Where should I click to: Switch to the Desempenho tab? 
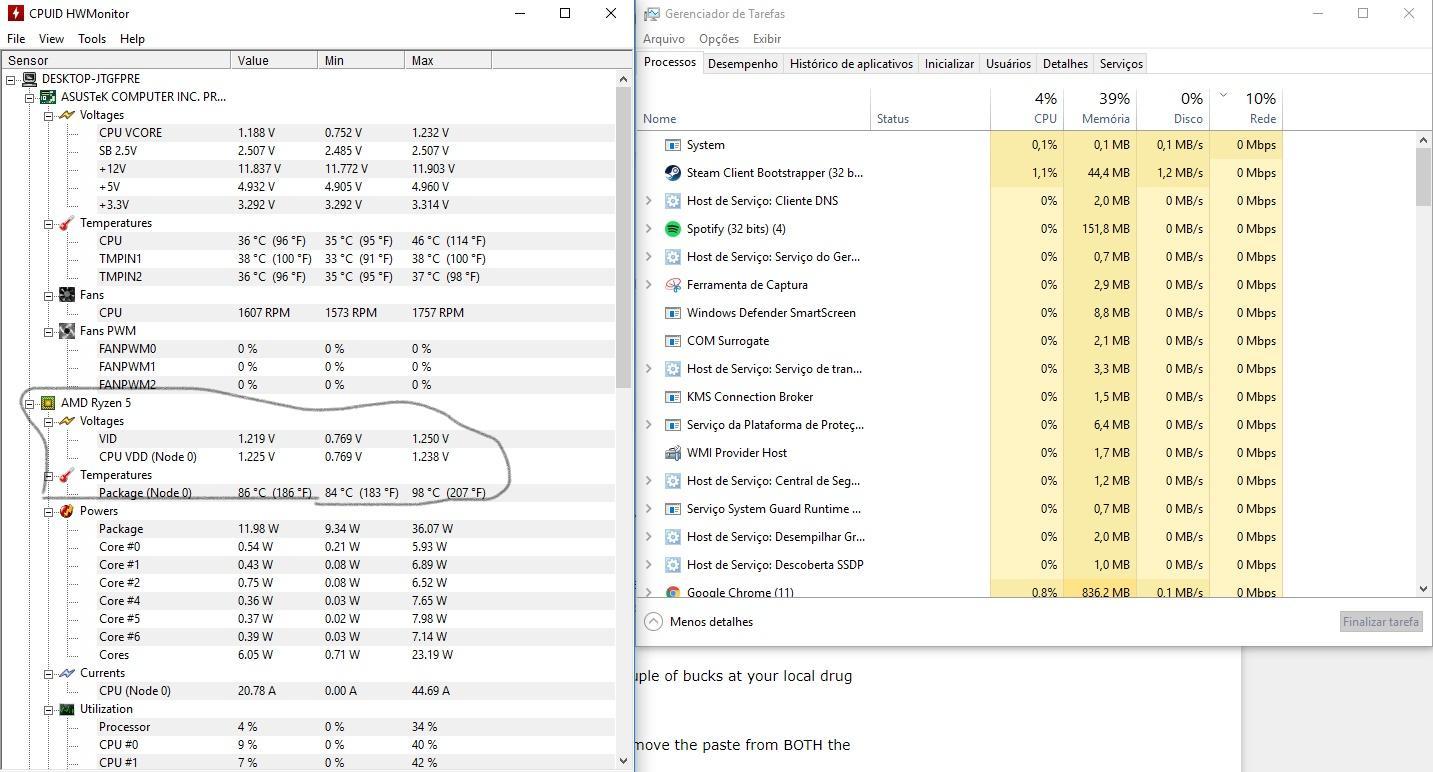(x=742, y=64)
